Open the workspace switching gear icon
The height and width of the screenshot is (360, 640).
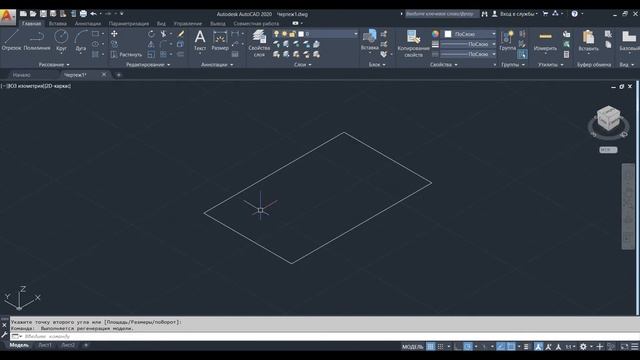pos(583,347)
